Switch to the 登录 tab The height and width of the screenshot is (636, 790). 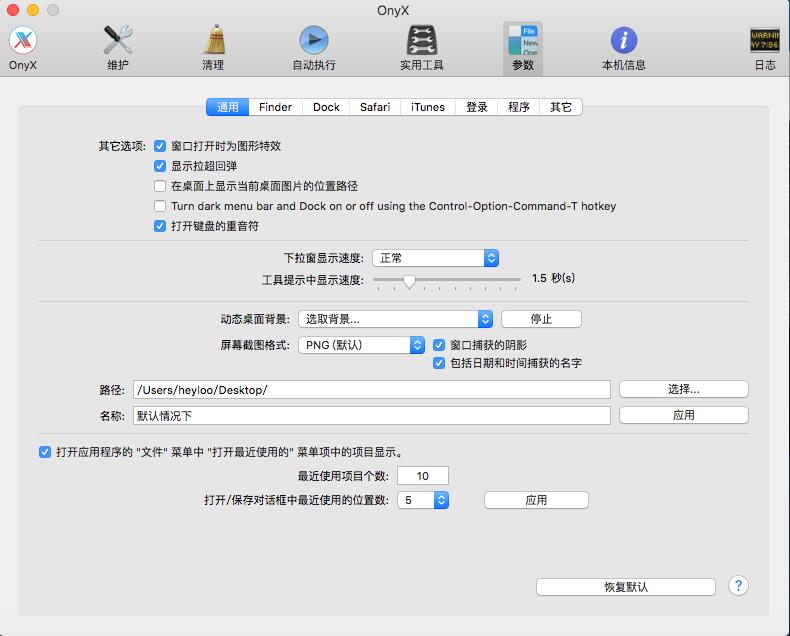(x=477, y=107)
